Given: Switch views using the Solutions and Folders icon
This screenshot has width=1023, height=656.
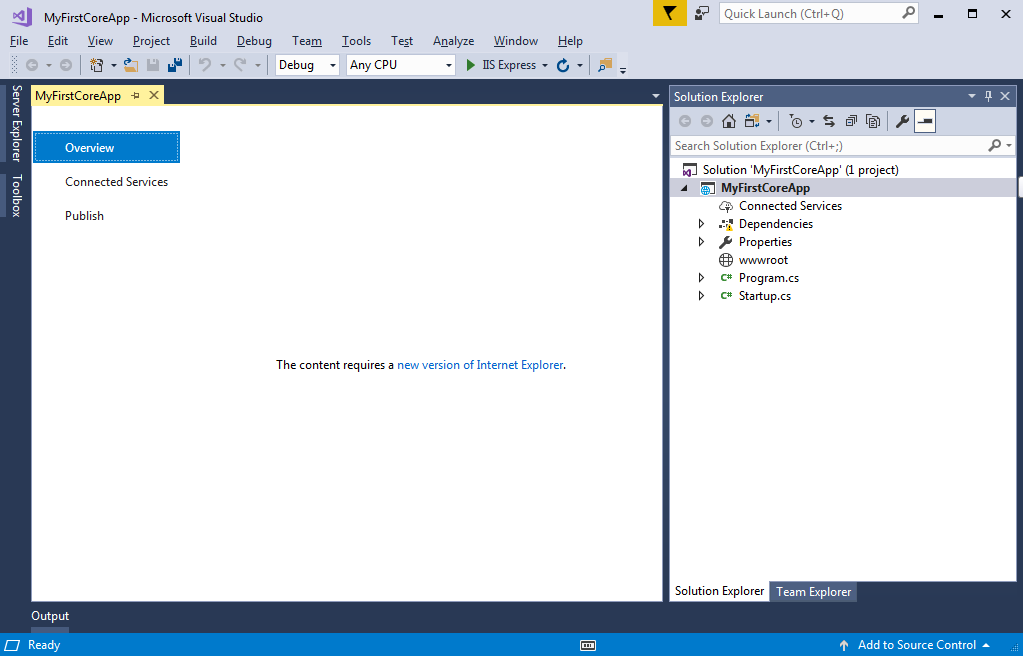Looking at the screenshot, I should [x=752, y=121].
